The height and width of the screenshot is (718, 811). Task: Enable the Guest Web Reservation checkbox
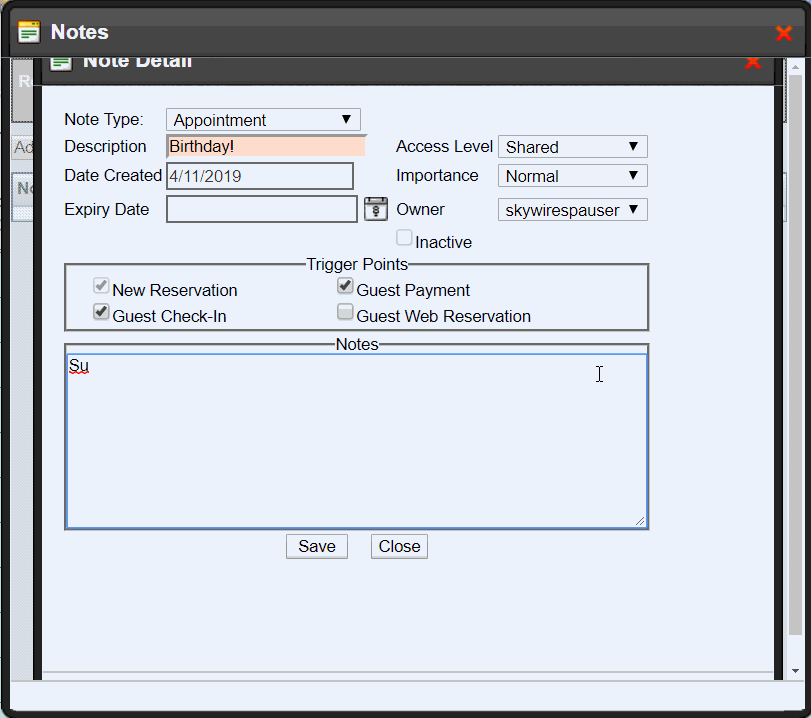345,311
